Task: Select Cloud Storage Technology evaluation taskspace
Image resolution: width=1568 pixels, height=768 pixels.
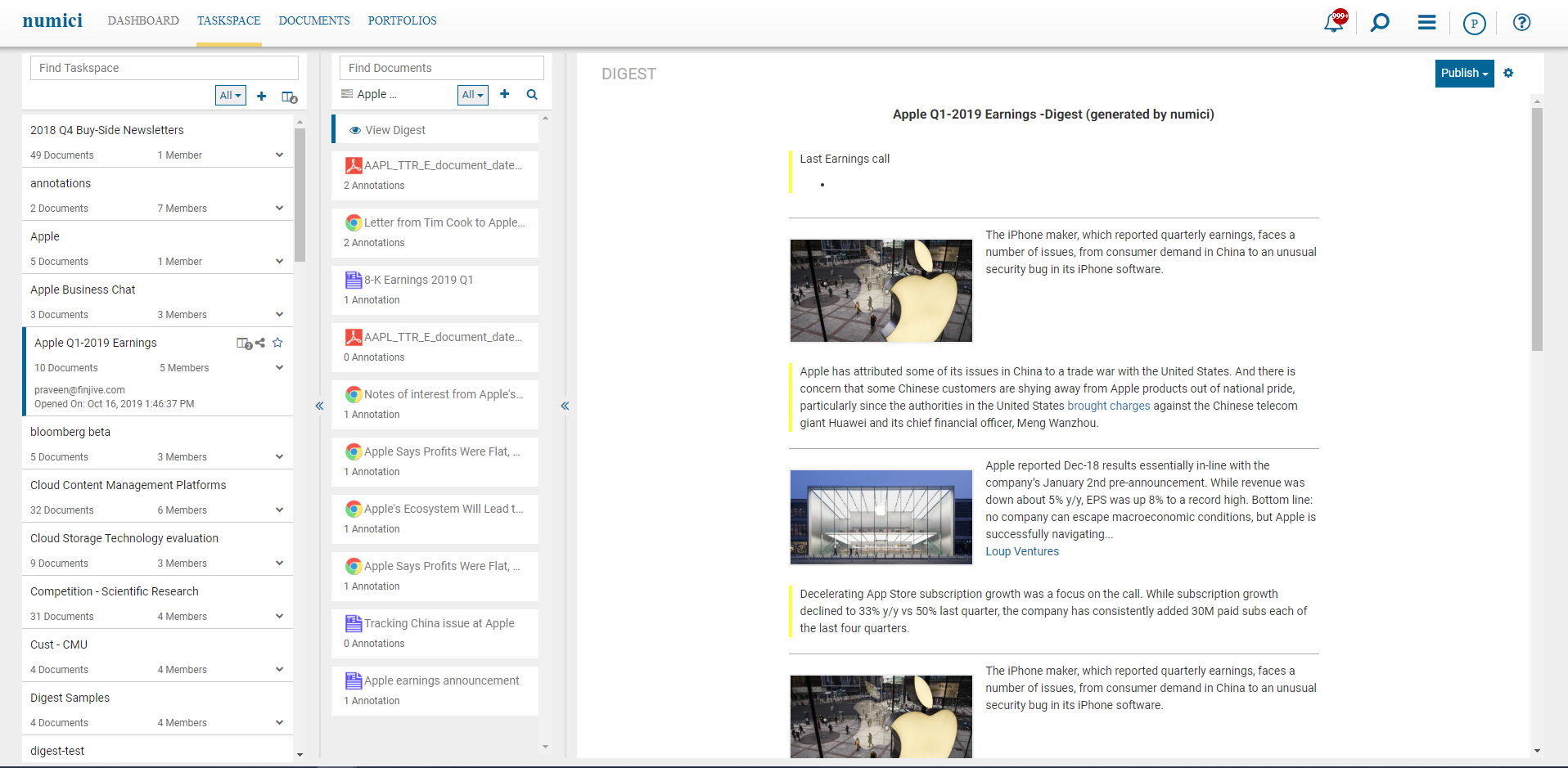Action: click(124, 538)
